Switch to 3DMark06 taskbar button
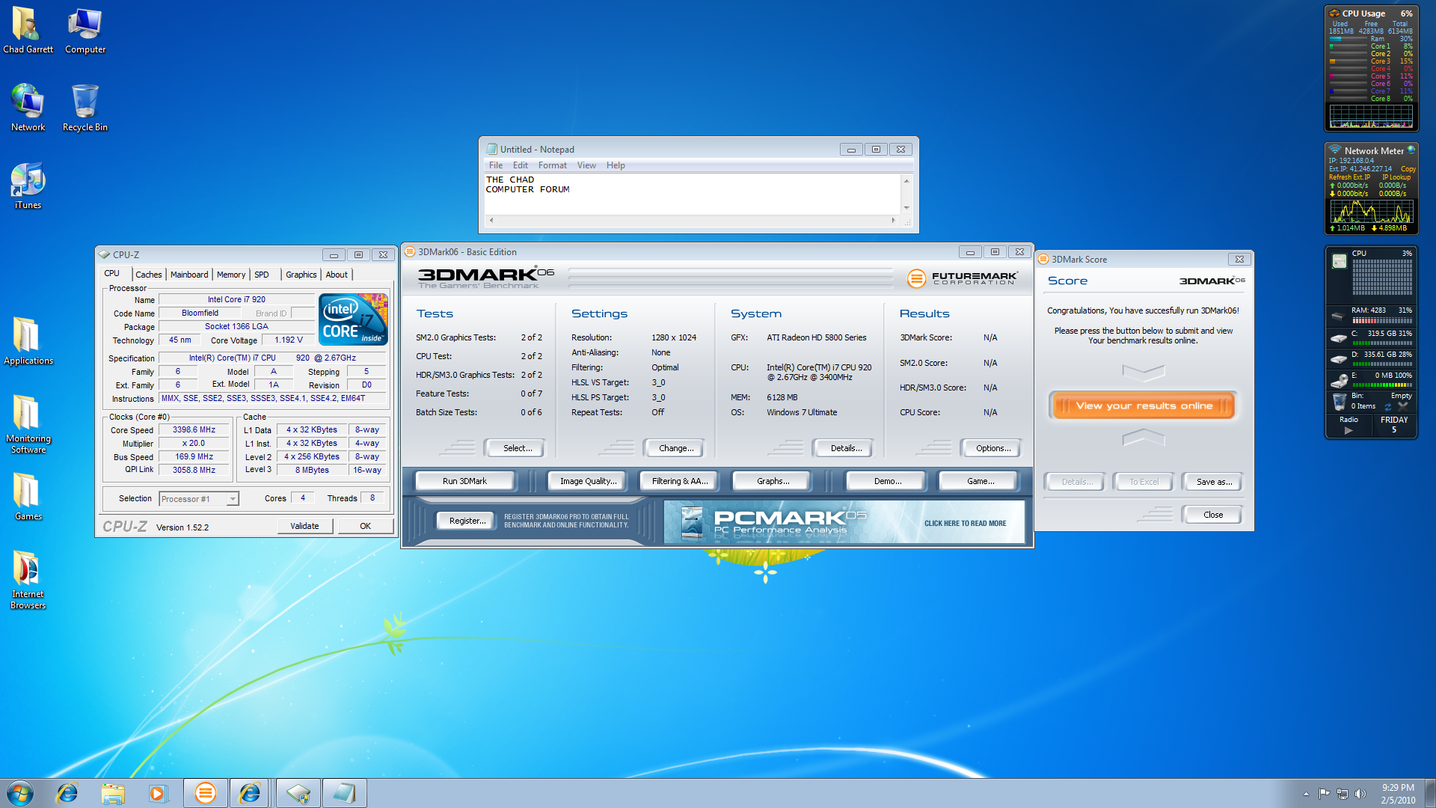 205,793
